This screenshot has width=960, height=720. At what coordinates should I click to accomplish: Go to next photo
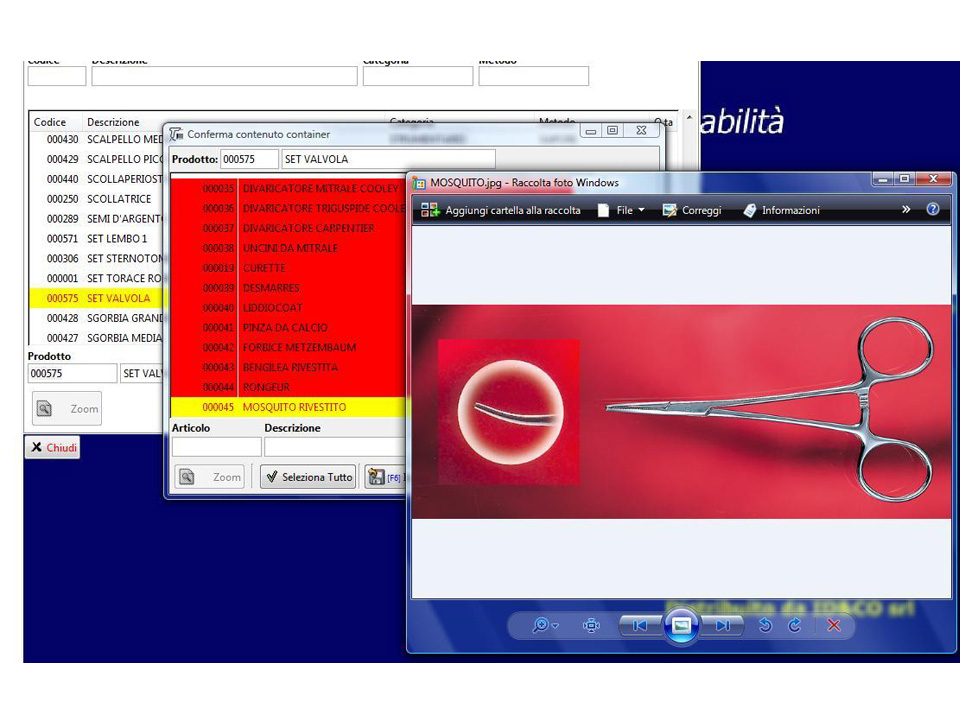tap(722, 625)
